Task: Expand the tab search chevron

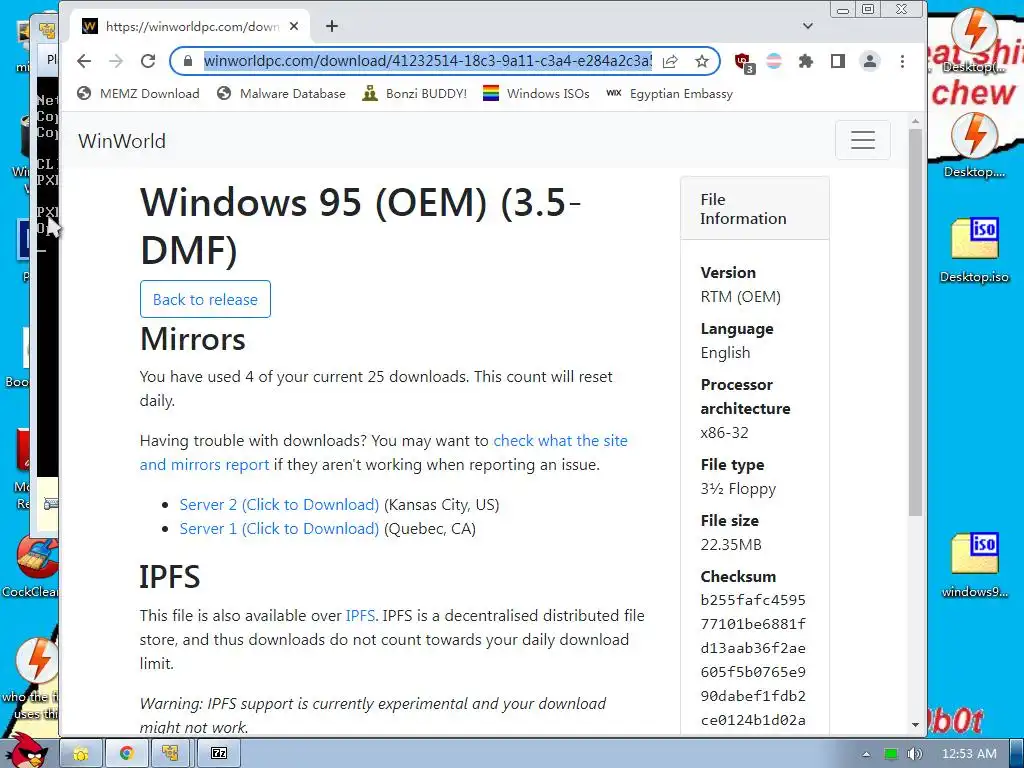Action: [x=808, y=26]
